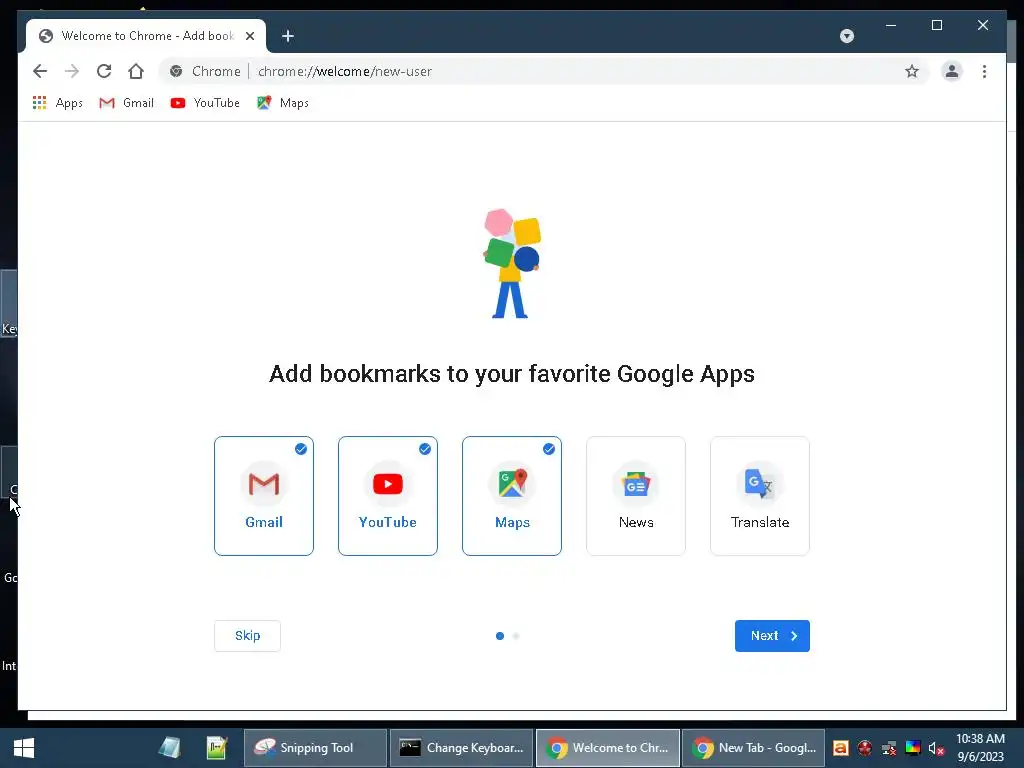Open the Maps bookmark in bookmarks bar
This screenshot has height=768, width=1024.
[283, 103]
